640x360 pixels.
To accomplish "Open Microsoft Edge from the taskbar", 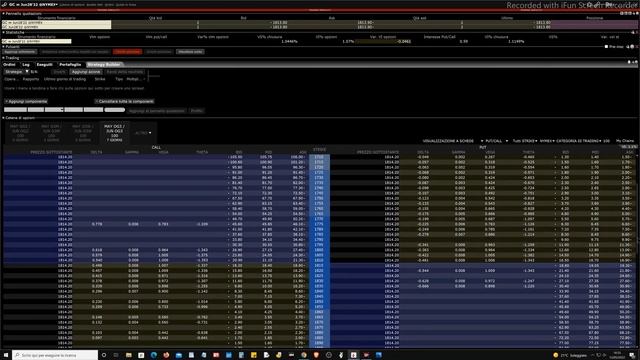I will pyautogui.click(x=154, y=355).
